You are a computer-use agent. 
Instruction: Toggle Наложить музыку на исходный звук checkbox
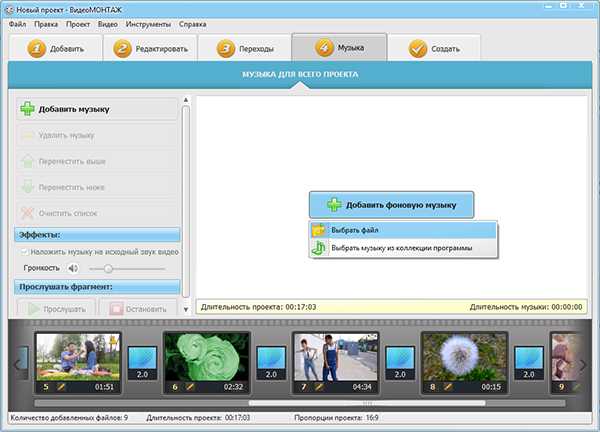point(24,252)
